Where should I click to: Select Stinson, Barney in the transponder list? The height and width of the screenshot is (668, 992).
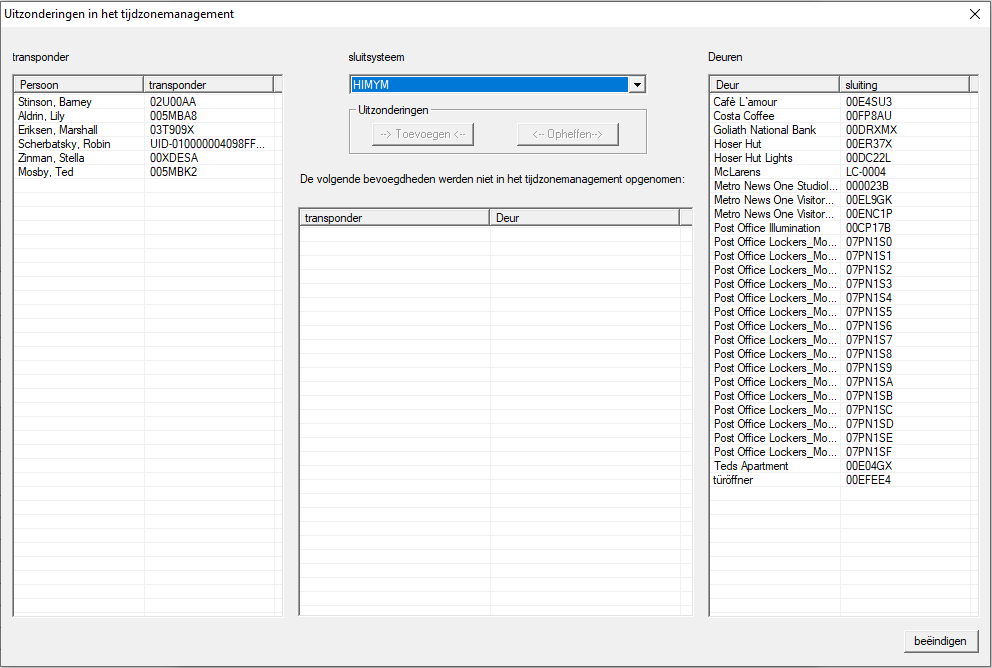click(55, 102)
